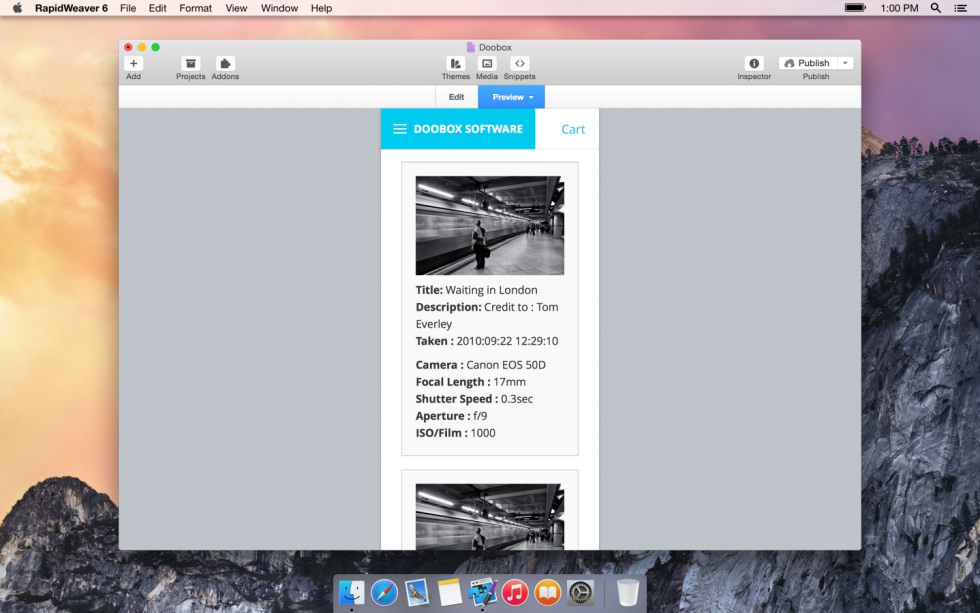Open the Mail bird stamp Dock icon
This screenshot has height=613, width=980.
tap(417, 592)
